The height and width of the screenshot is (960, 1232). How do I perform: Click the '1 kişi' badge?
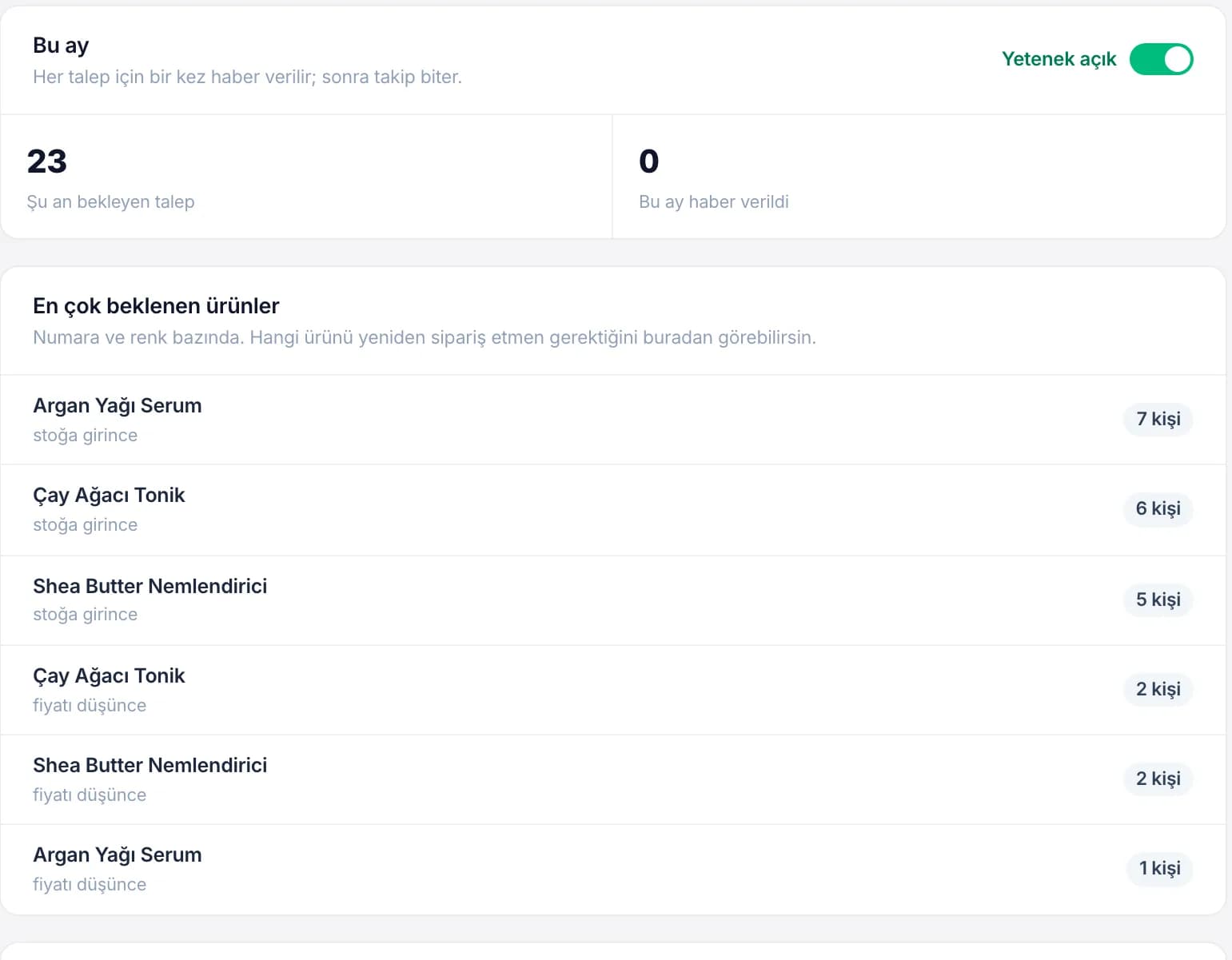tap(1159, 868)
